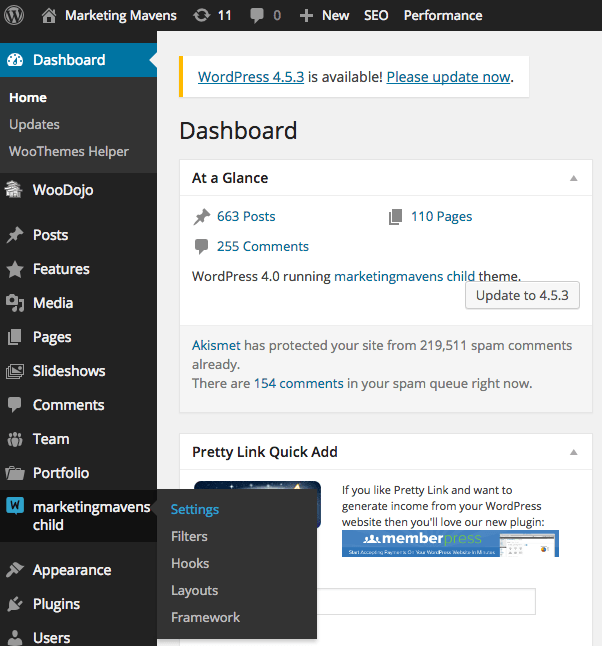Click the Portfolio folder icon
The image size is (602, 646).
15,473
